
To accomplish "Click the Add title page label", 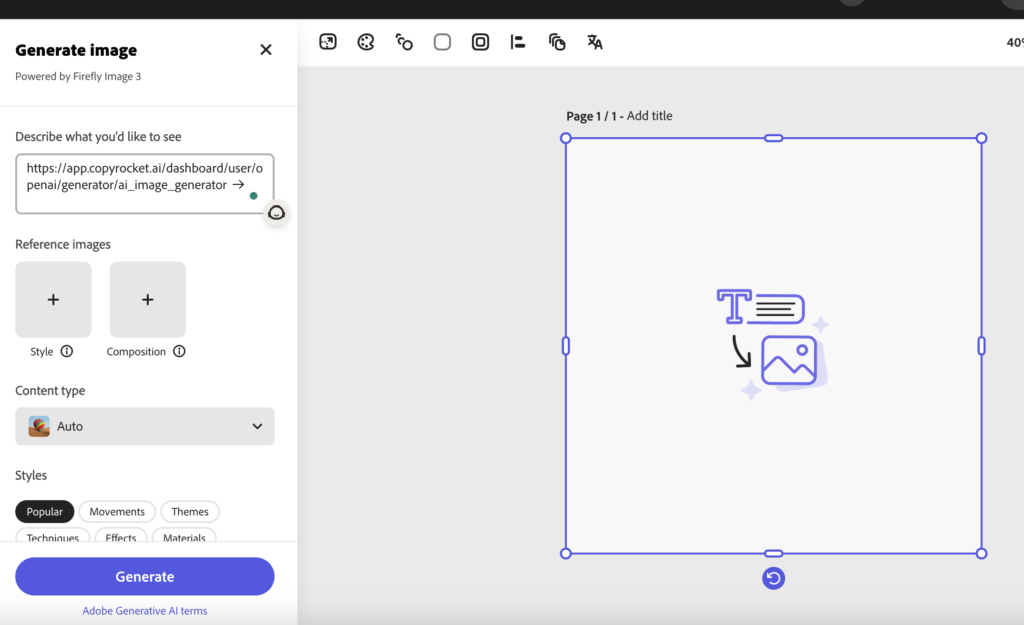I will (x=650, y=116).
